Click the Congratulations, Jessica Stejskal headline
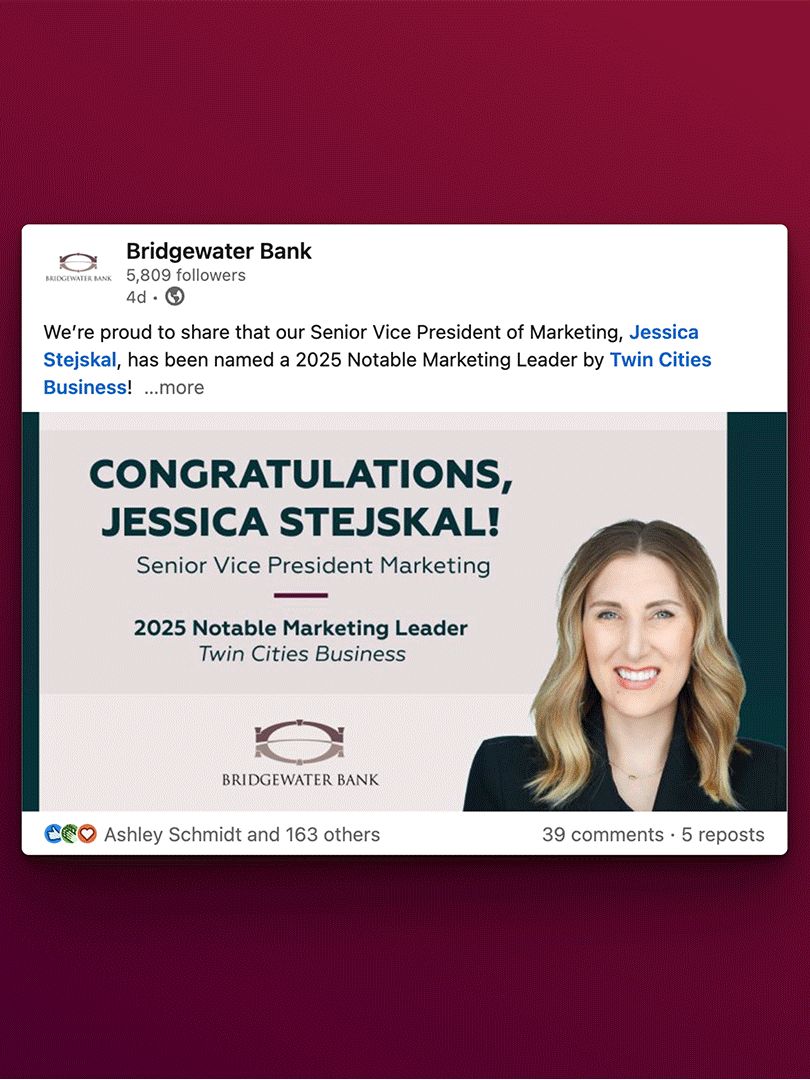810x1080 pixels. (301, 497)
